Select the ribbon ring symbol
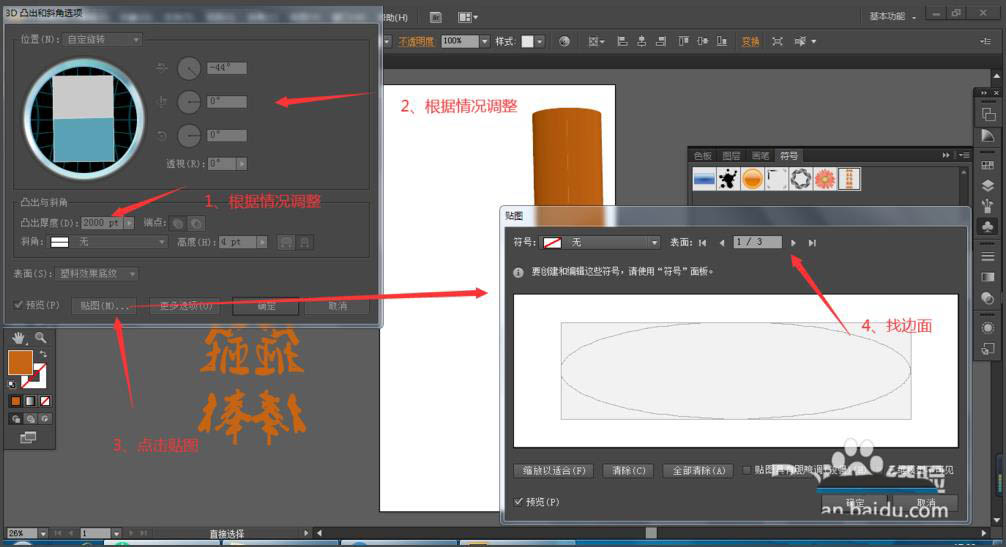This screenshot has height=547, width=1006. [x=801, y=179]
